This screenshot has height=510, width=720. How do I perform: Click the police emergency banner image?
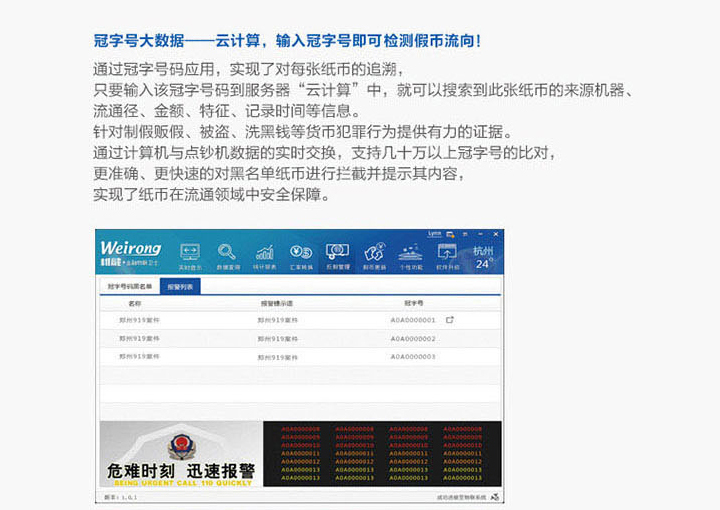(180, 454)
